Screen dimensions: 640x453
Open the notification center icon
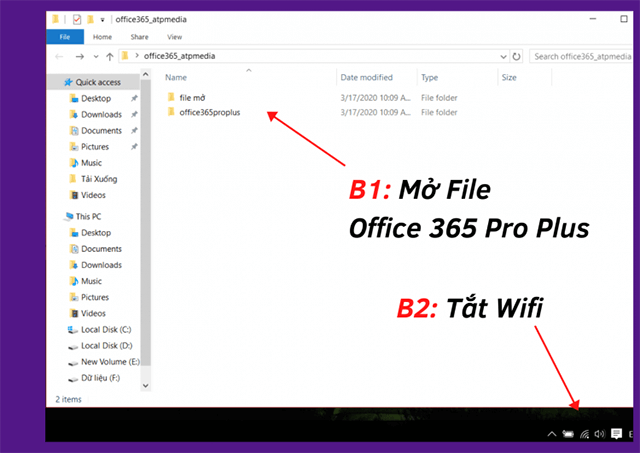[x=617, y=434]
